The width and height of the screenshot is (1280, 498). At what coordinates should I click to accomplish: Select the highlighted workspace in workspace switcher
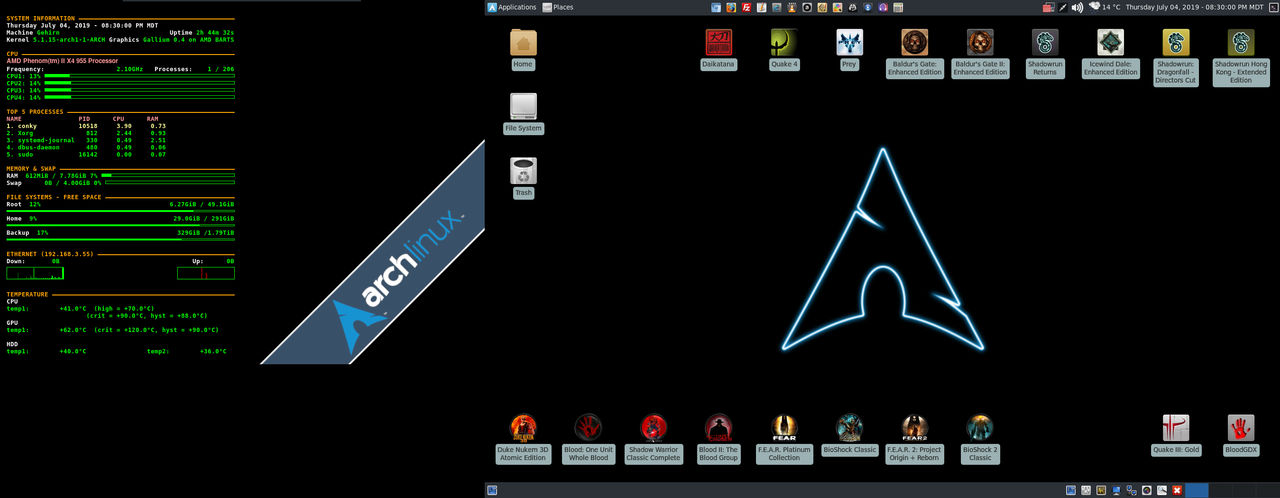1197,490
